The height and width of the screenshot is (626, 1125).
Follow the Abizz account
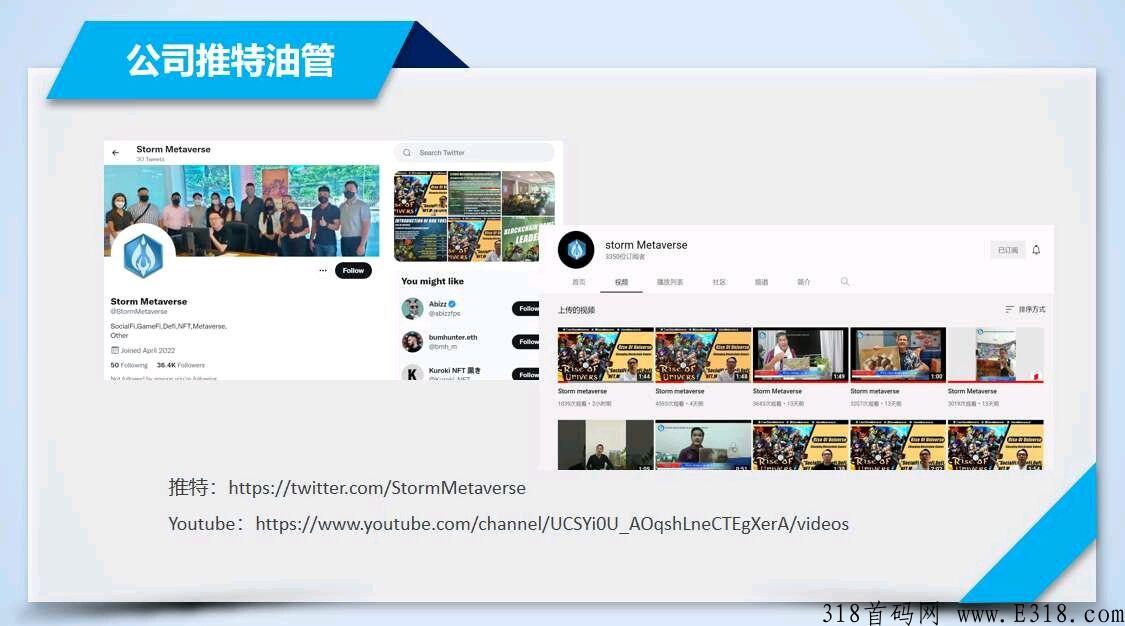tap(526, 308)
